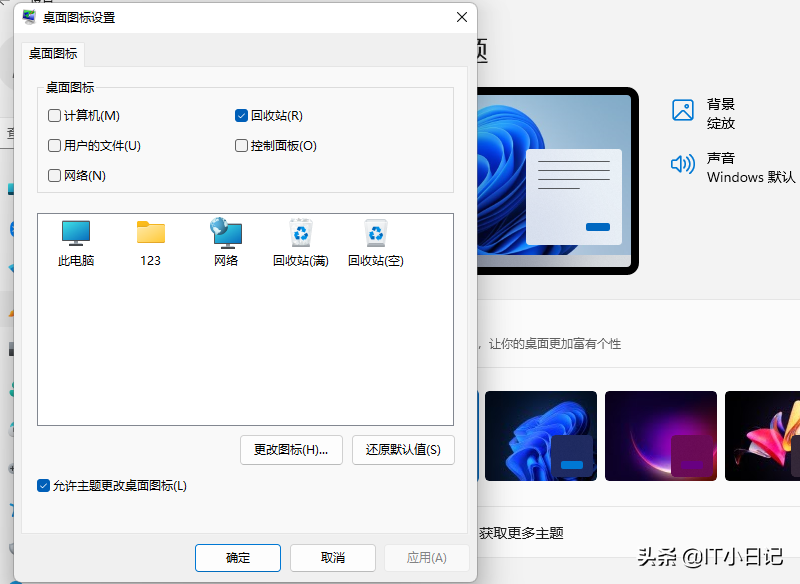800x584 pixels.
Task: Choose the dark purple glow theme thumbnail
Action: pyautogui.click(x=660, y=437)
